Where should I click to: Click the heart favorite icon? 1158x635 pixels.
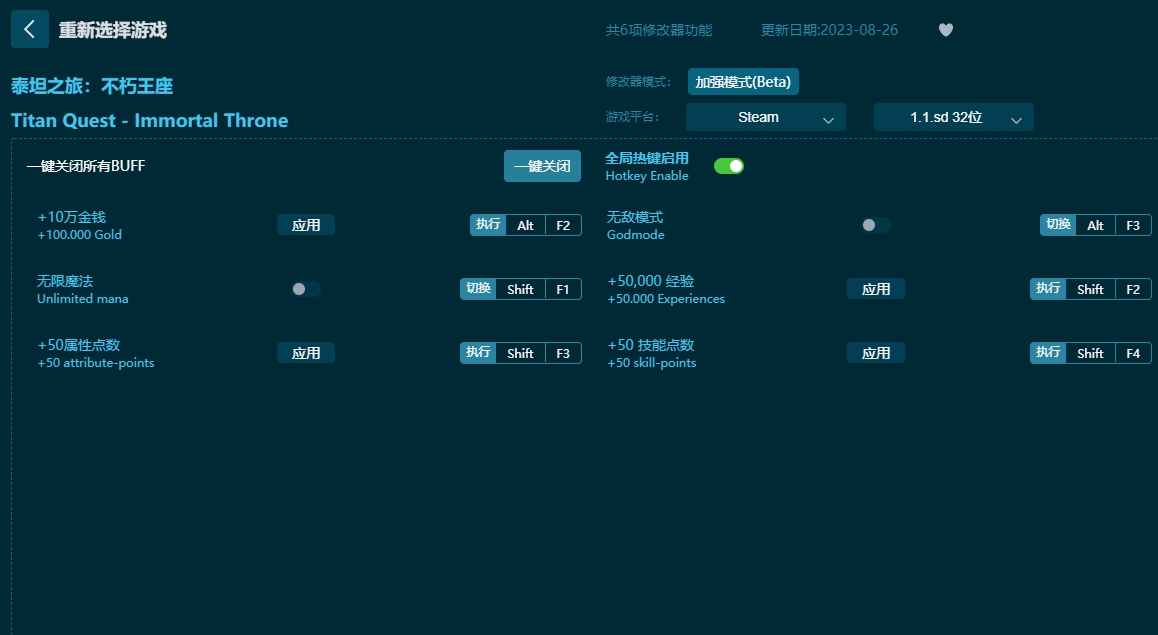click(x=945, y=30)
